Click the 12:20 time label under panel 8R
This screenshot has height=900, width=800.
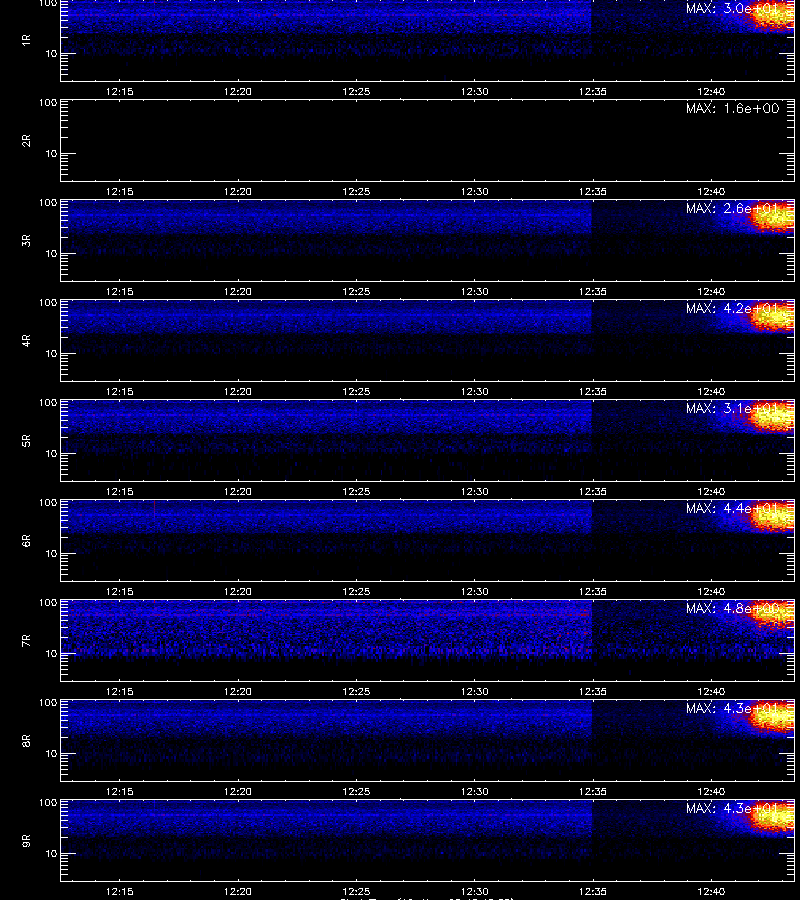[238, 792]
